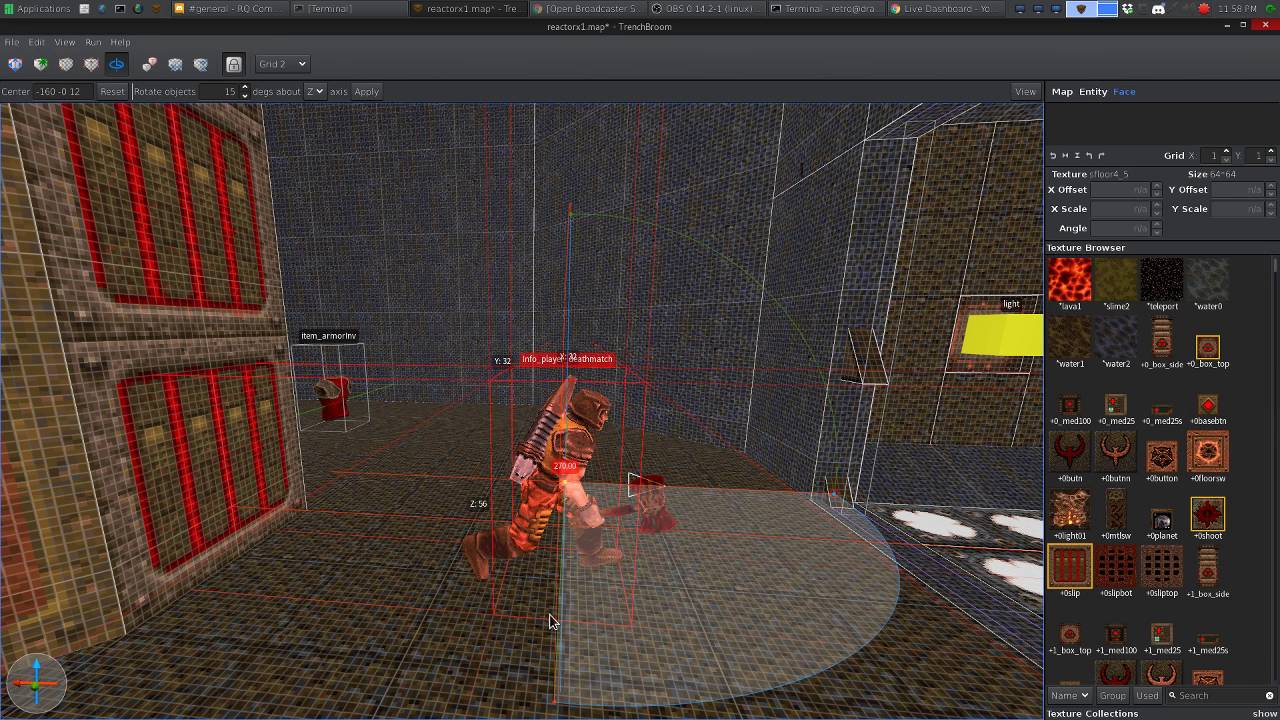Click the Y Scale stepper arrows
Viewport: 1280px width, 720px height.
pyautogui.click(x=1271, y=209)
